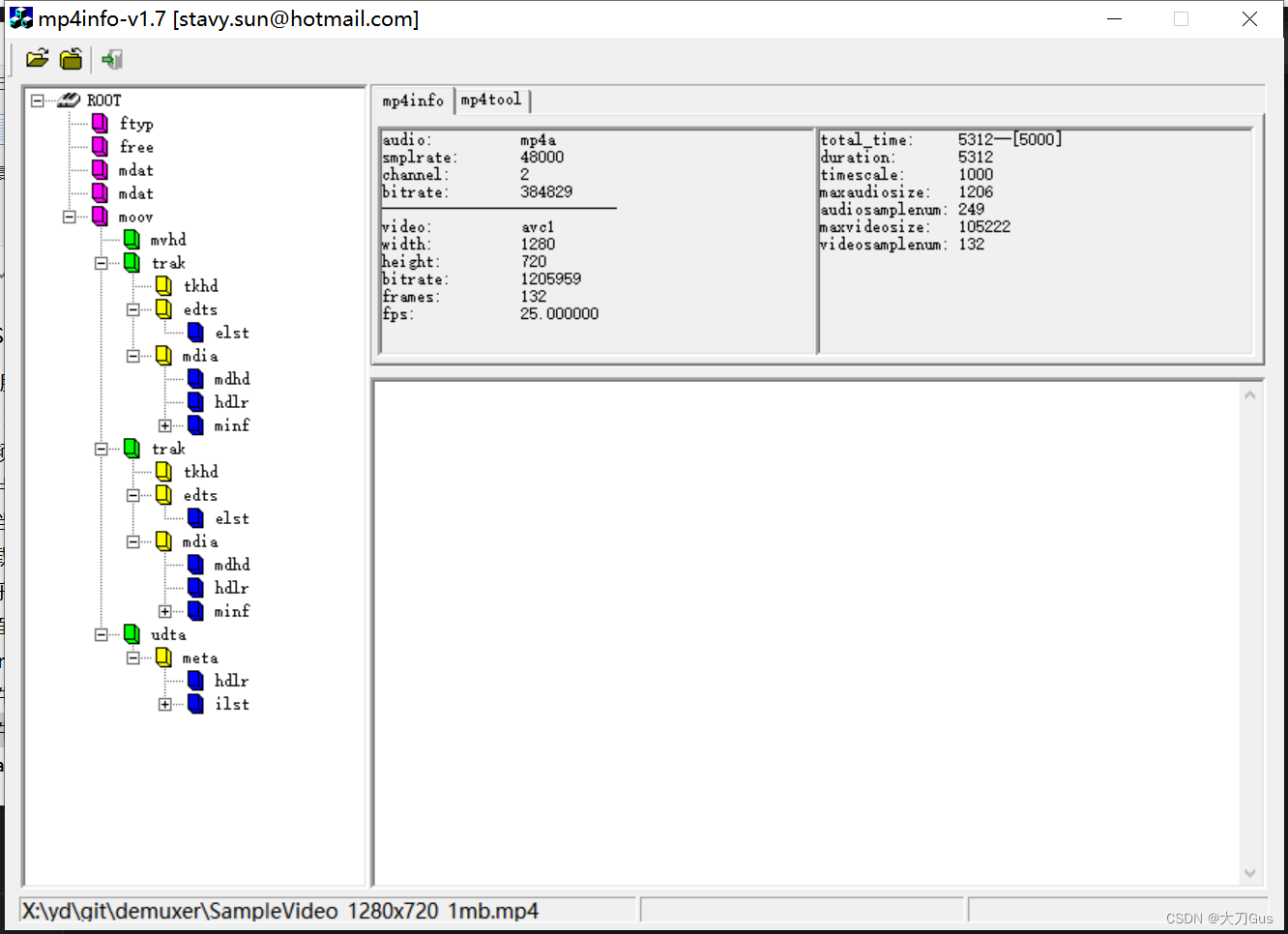1288x934 pixels.
Task: Click the blue icon beside ilst
Action: (x=195, y=703)
